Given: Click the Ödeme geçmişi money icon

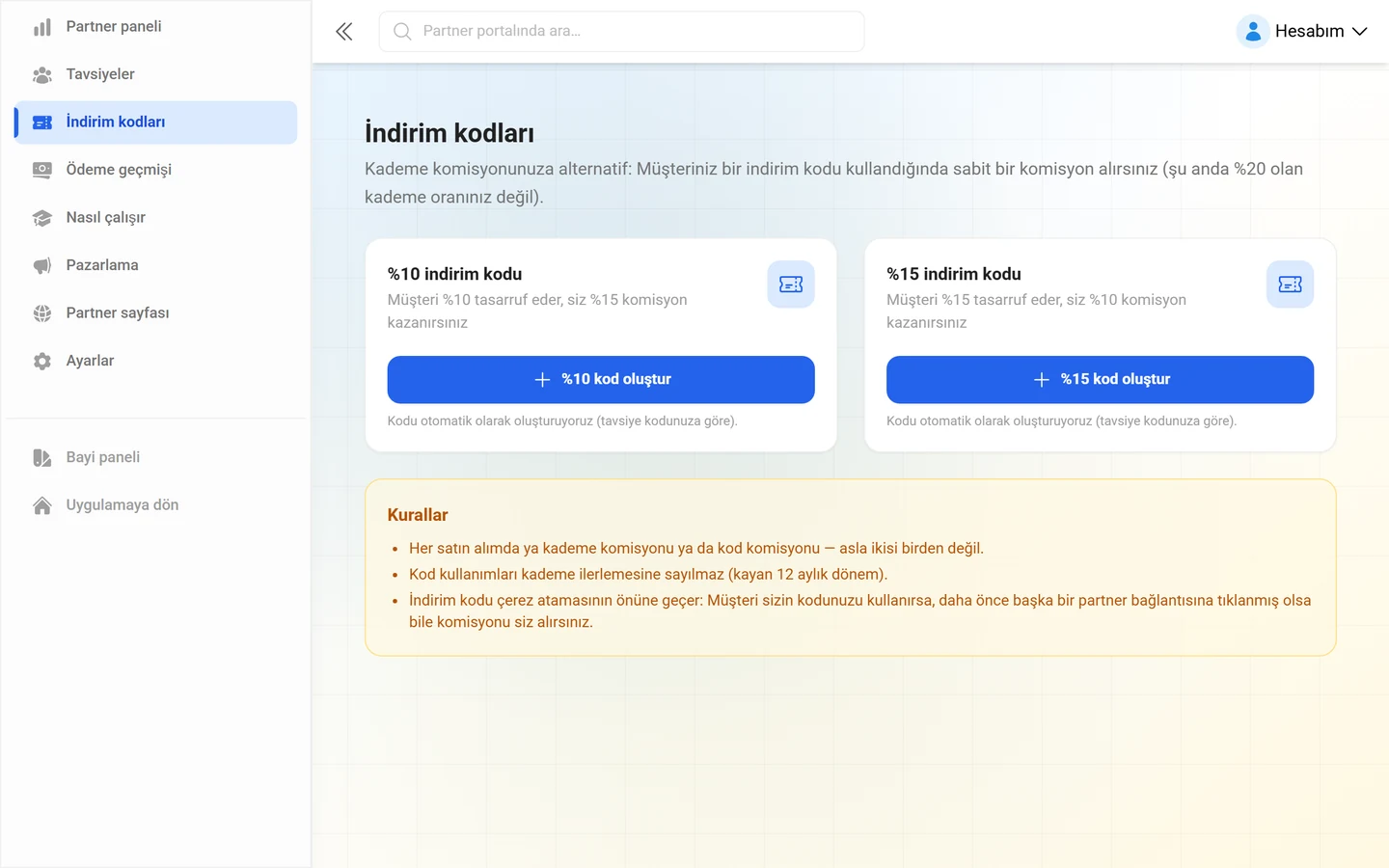Looking at the screenshot, I should point(42,170).
